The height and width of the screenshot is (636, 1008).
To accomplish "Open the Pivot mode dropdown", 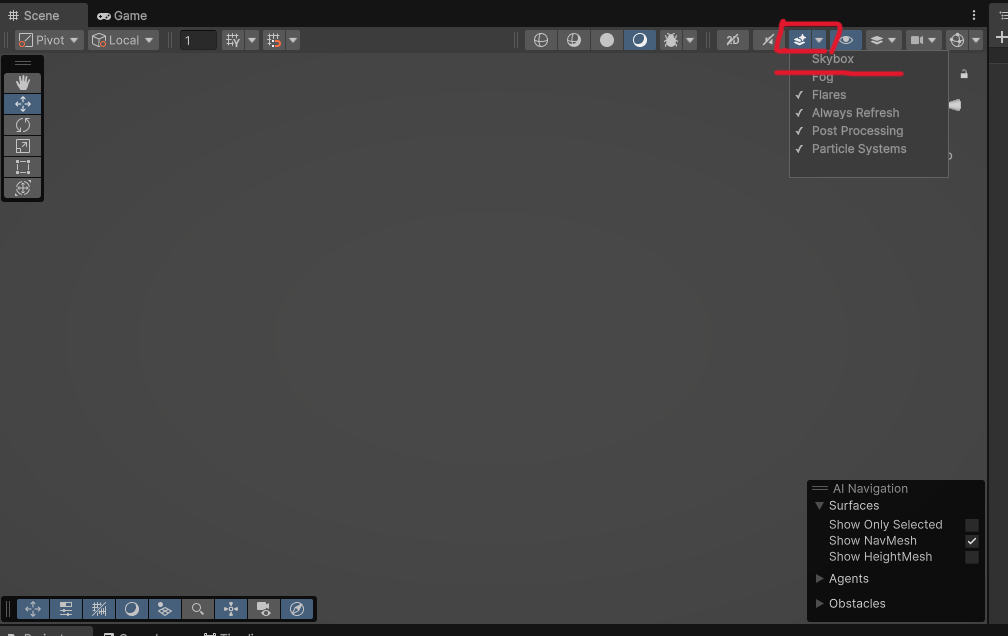I will pos(48,40).
